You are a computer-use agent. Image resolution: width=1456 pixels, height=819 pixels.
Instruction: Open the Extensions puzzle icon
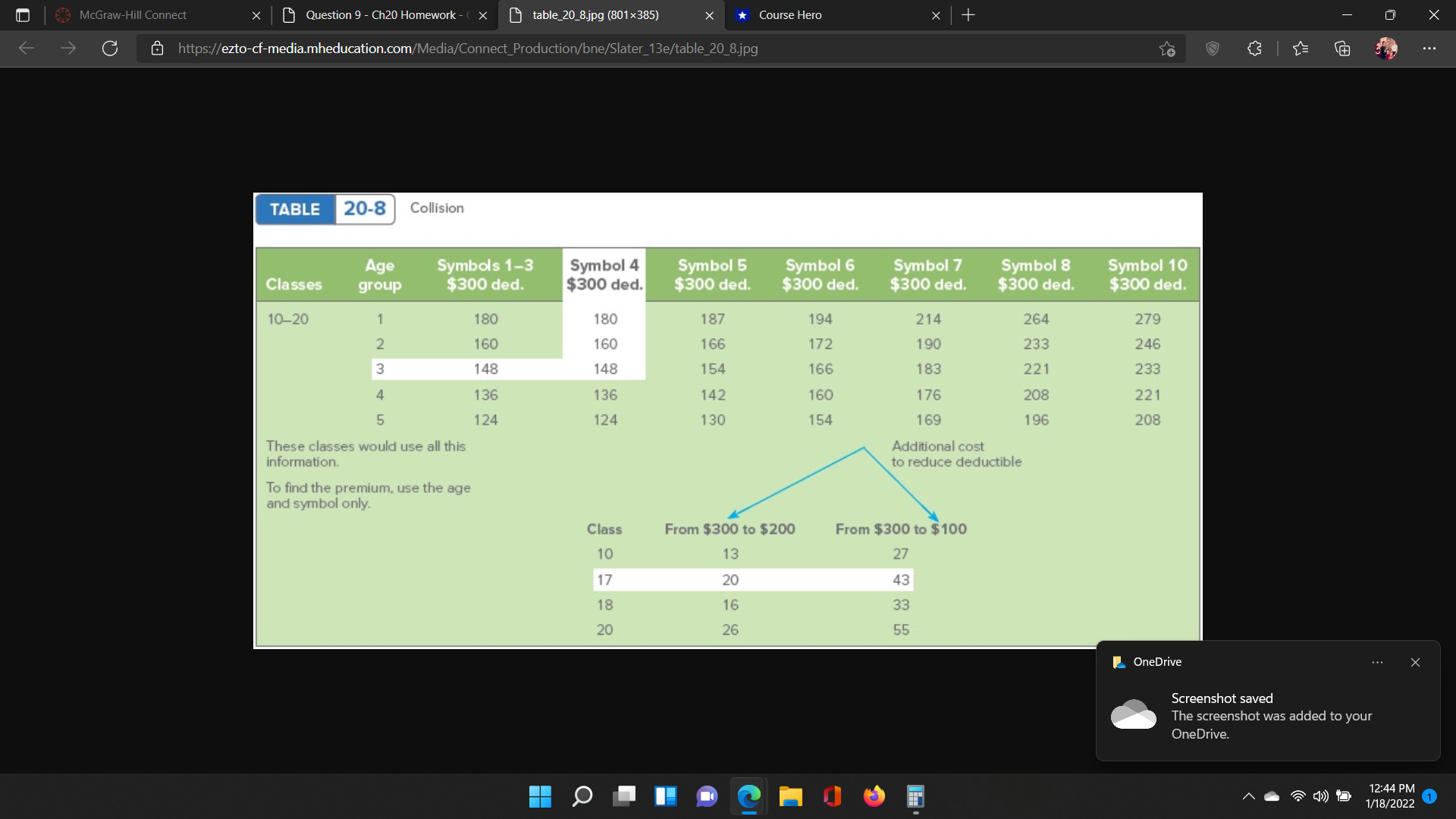(1254, 49)
